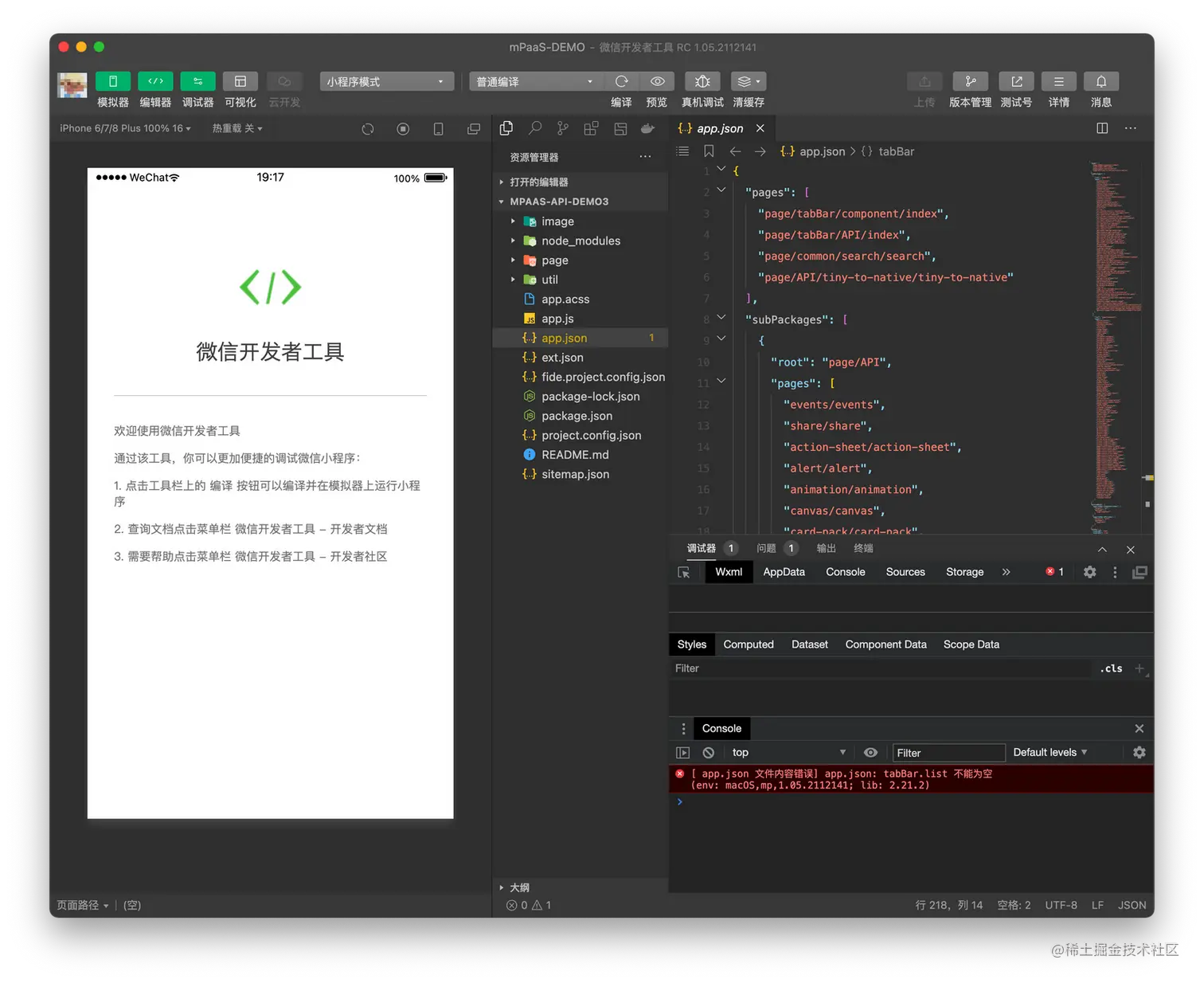Open the source control branch icon
The height and width of the screenshot is (983, 1204).
(563, 127)
